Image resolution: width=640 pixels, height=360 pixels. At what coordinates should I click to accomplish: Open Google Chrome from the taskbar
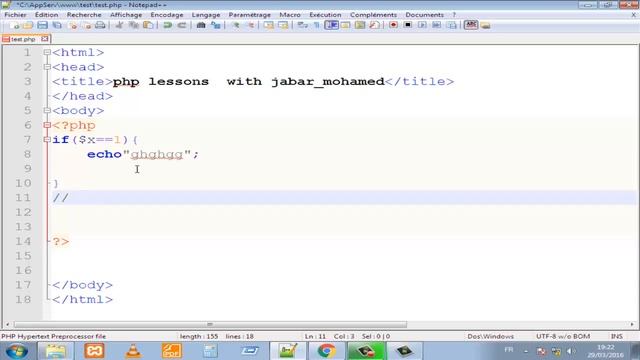click(326, 351)
